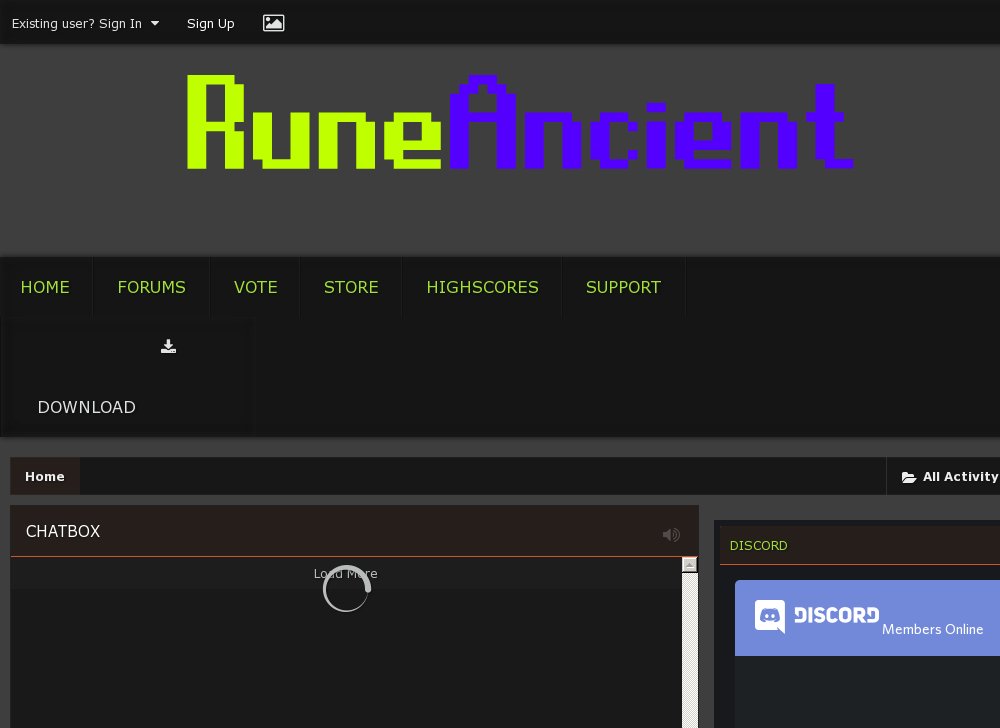
Task: Open the STORE menu entry
Action: coord(351,287)
